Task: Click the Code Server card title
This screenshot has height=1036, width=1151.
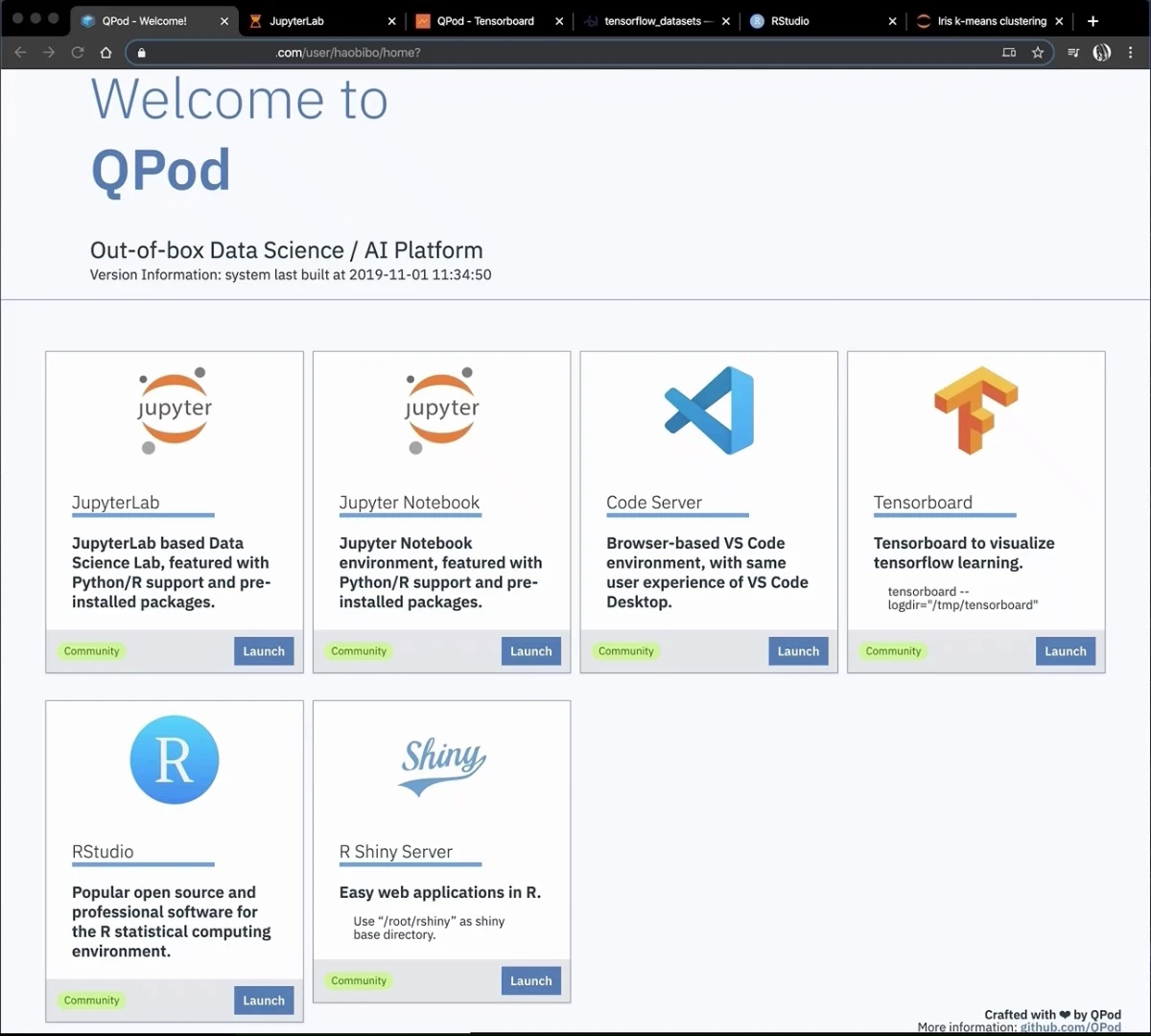Action: tap(654, 503)
